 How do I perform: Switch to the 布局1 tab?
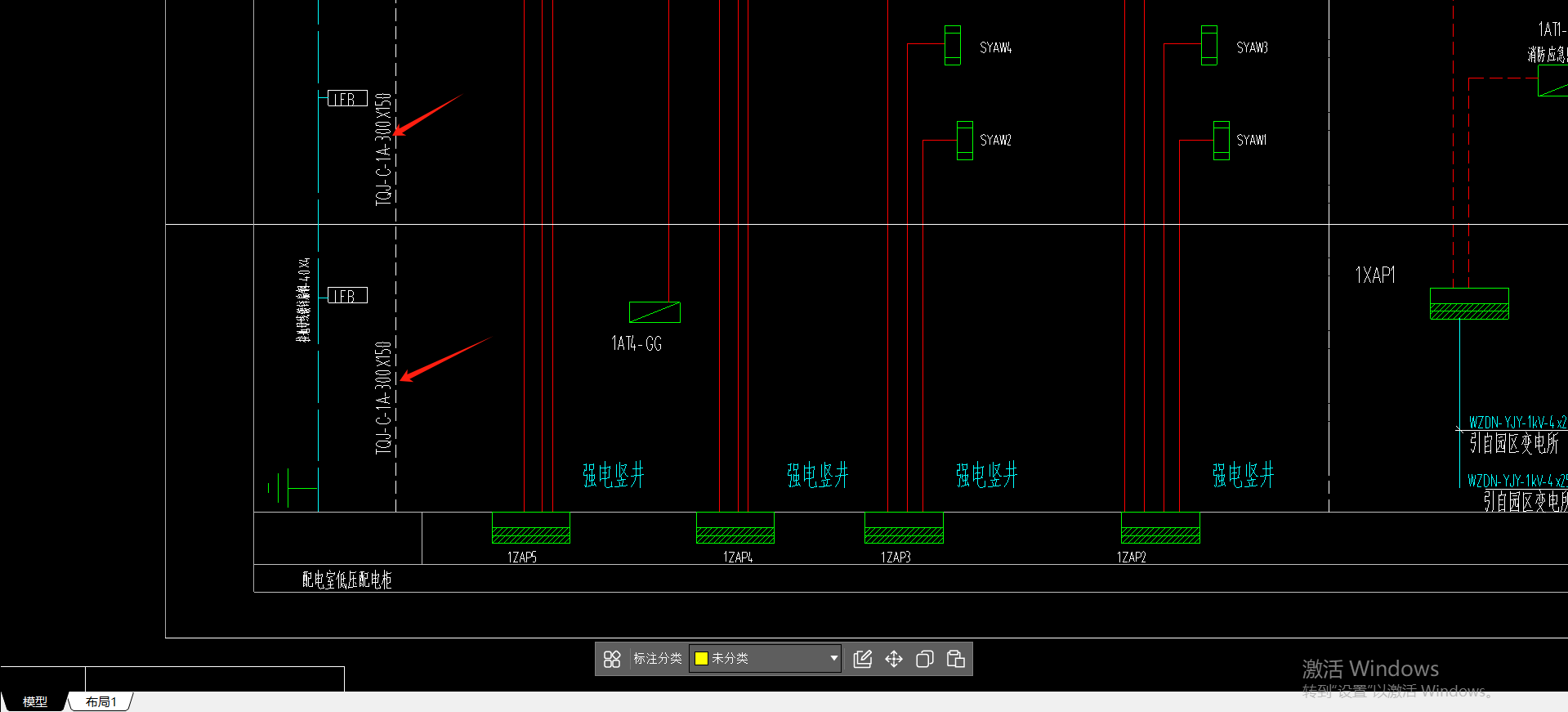point(101,702)
